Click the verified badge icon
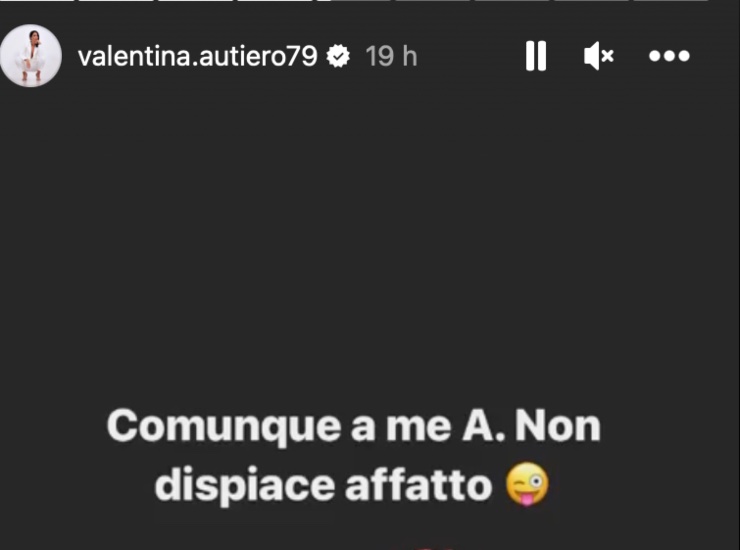Viewport: 740px width, 550px height. click(338, 56)
